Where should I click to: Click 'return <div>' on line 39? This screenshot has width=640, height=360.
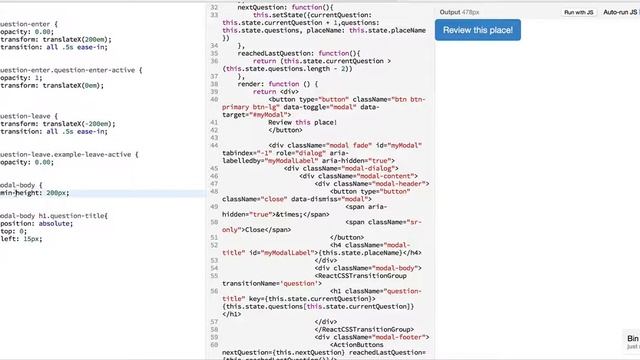tap(276, 92)
